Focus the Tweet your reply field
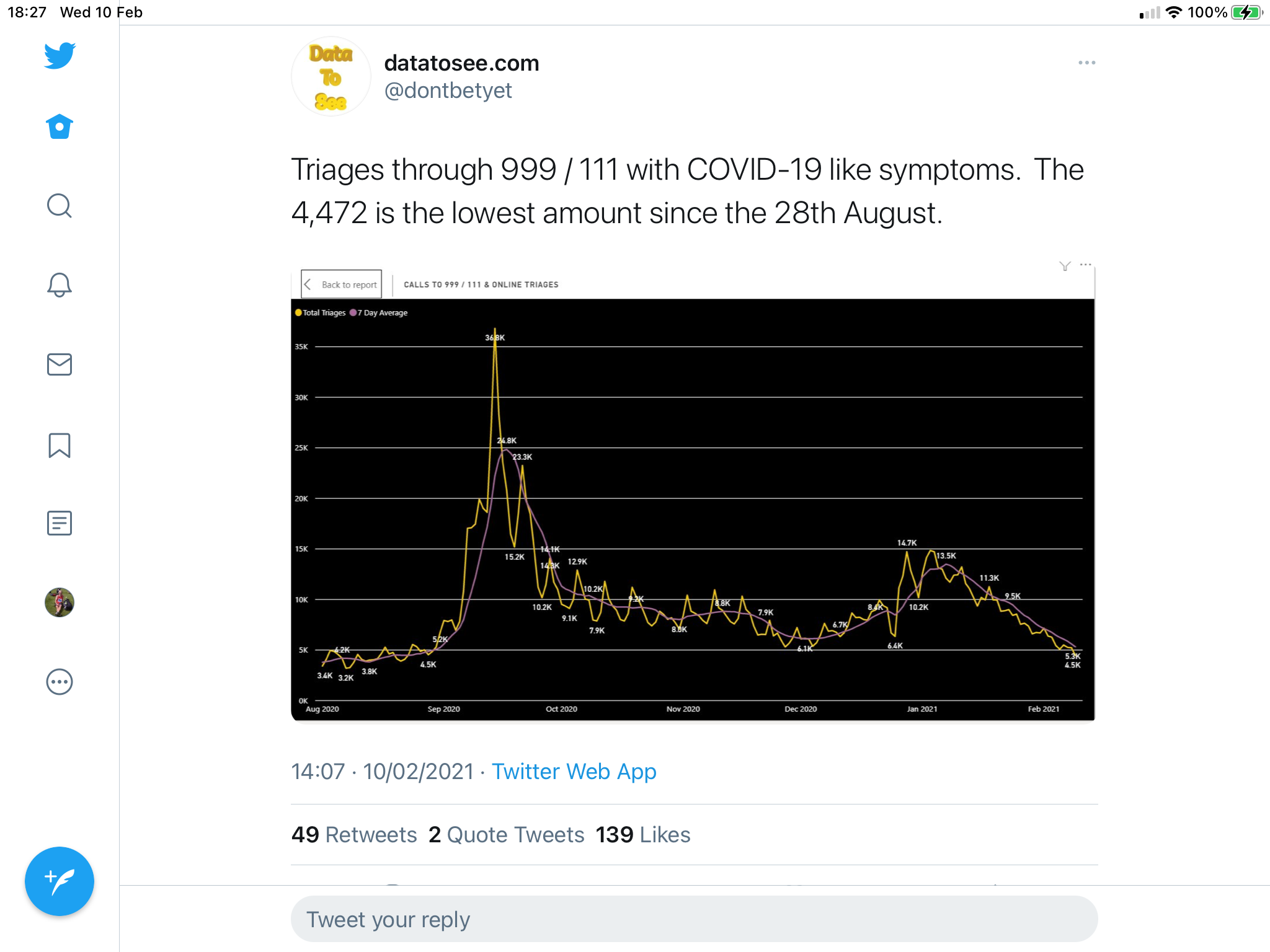 [x=694, y=919]
